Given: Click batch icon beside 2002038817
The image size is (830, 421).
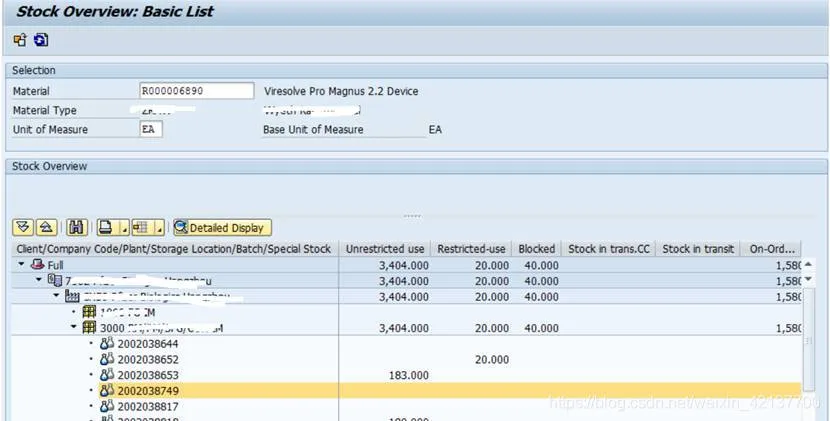Looking at the screenshot, I should (107, 407).
